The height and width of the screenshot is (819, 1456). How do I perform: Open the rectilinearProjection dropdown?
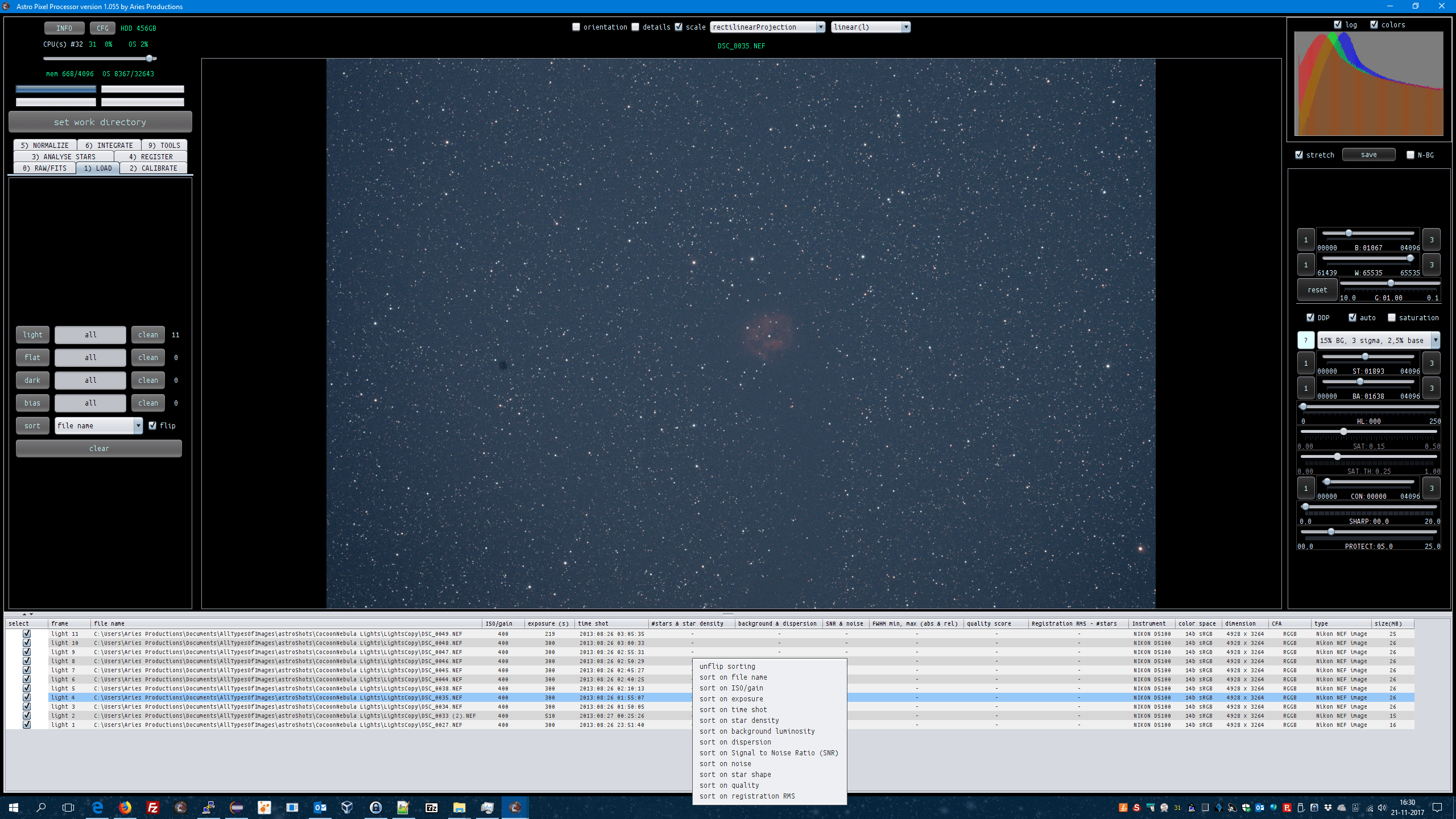click(x=767, y=27)
